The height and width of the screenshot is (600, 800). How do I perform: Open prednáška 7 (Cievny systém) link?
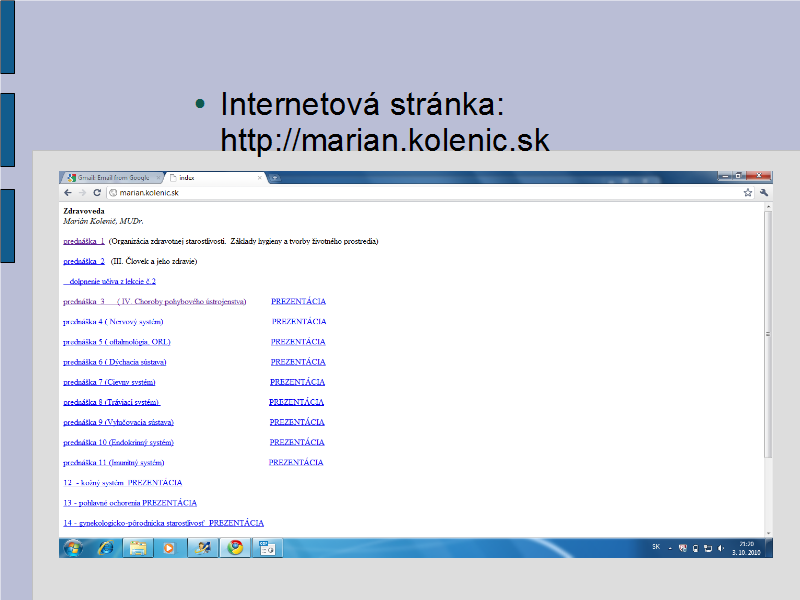point(109,382)
